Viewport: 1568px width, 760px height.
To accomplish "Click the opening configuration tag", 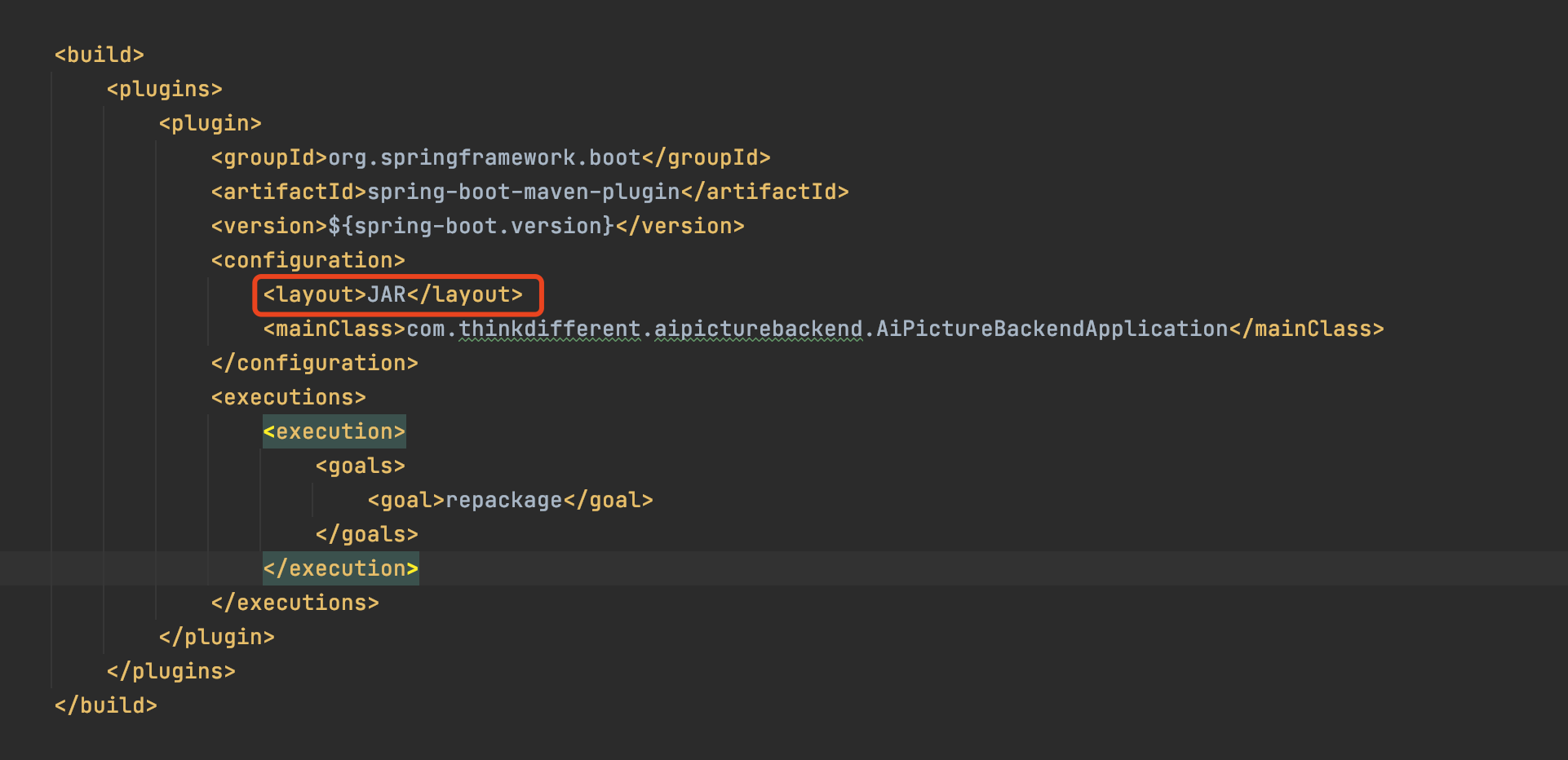I will click(x=308, y=260).
